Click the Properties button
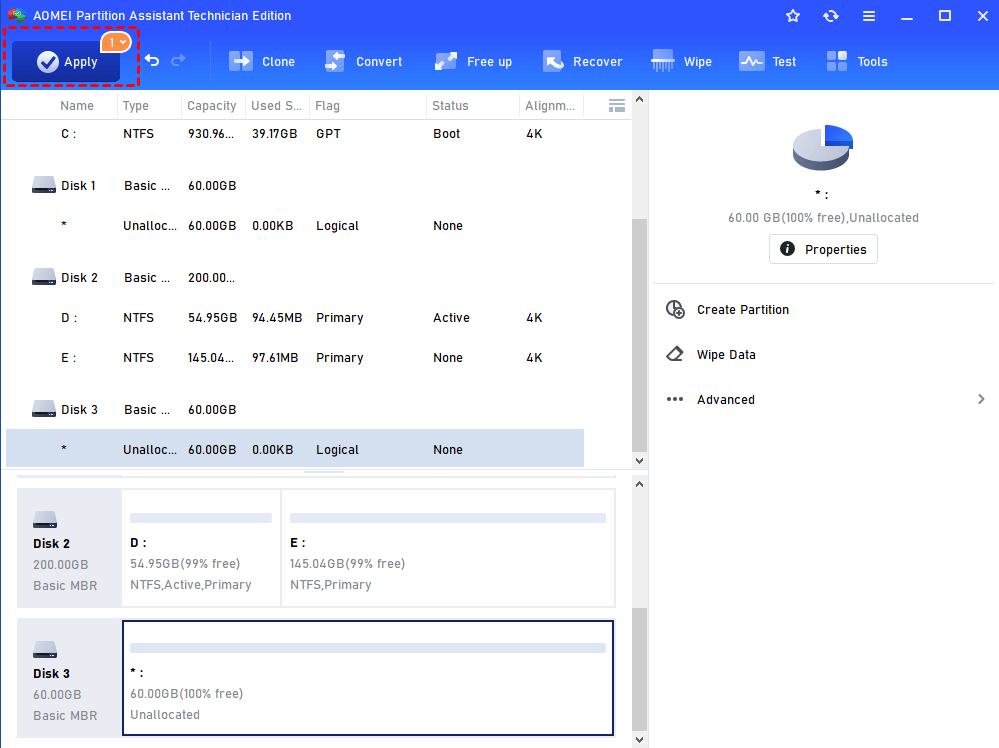Viewport: 999px width, 748px height. (823, 249)
